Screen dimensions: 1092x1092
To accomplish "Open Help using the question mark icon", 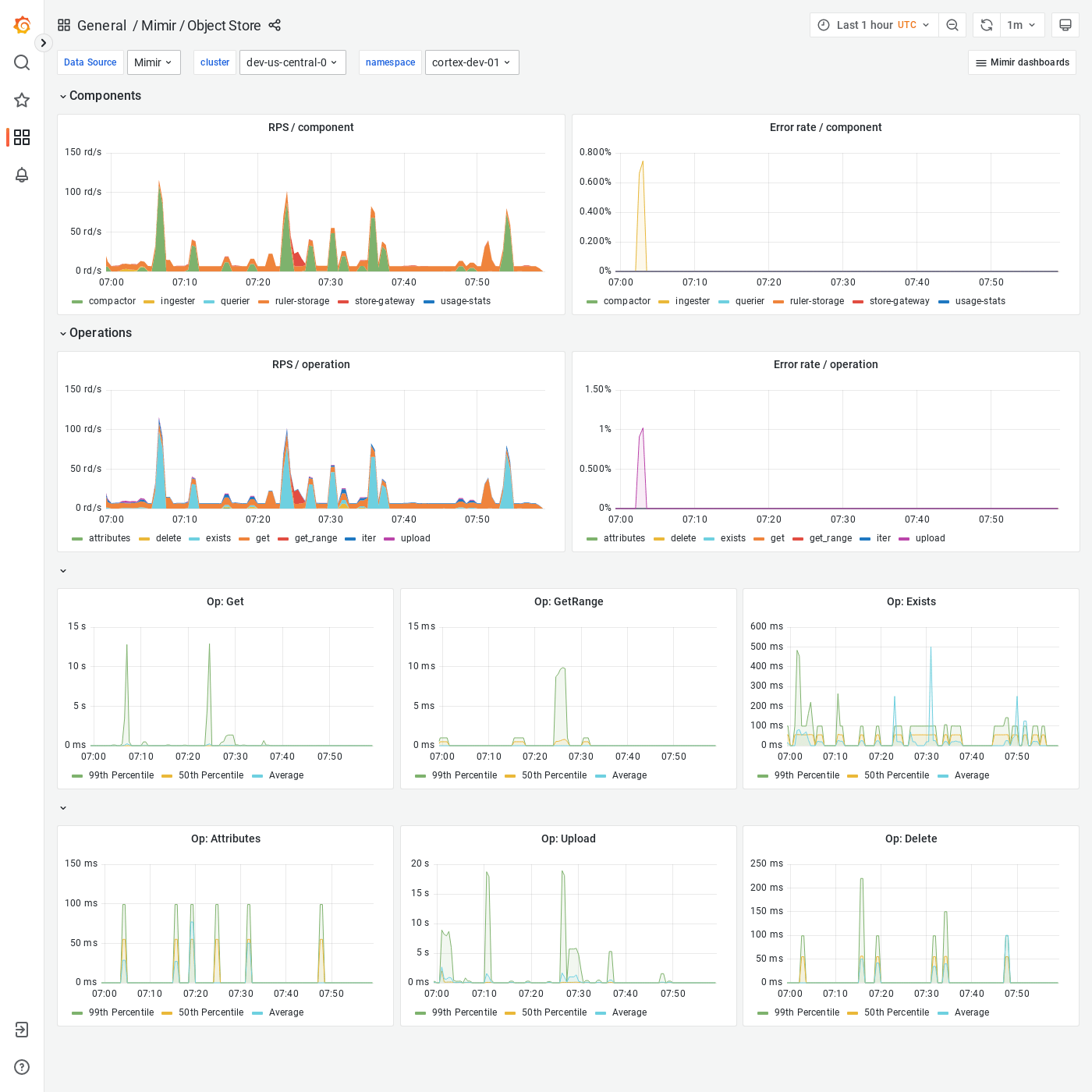I will point(21,1067).
